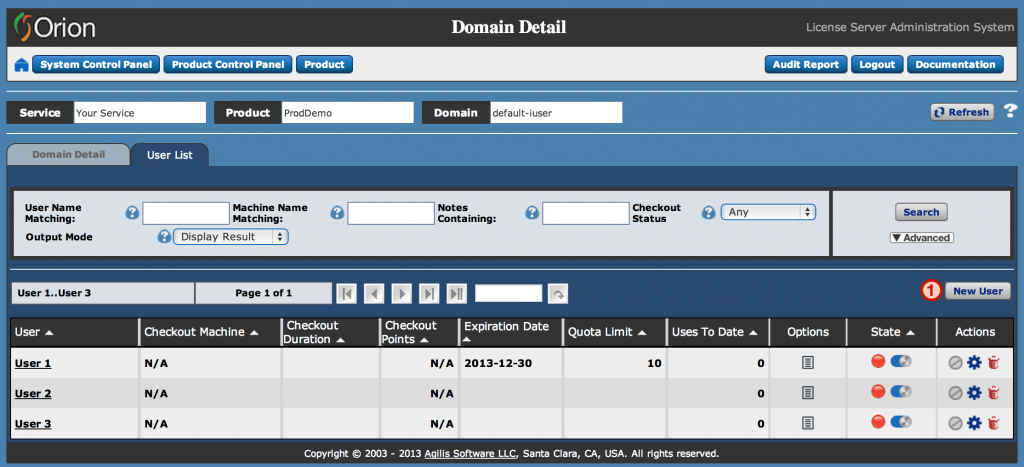Toggle the state switch for User 1
Viewport: 1024px width, 467px height.
coord(901,362)
